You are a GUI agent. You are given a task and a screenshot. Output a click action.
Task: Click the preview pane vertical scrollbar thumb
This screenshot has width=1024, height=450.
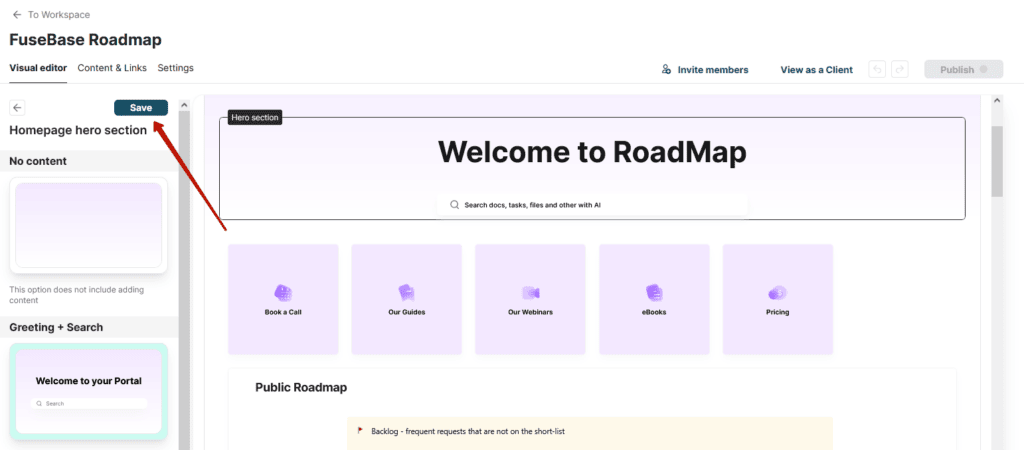click(x=997, y=161)
